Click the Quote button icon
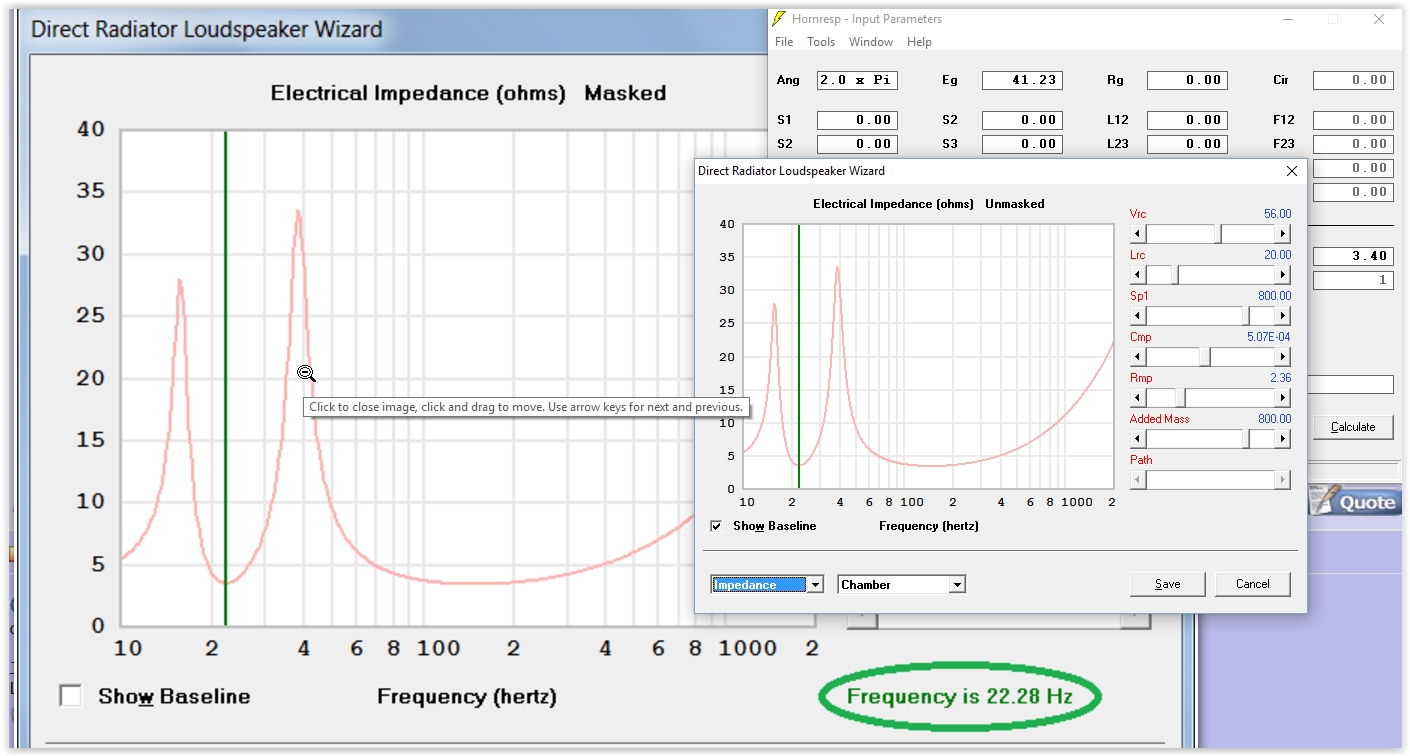 1353,502
